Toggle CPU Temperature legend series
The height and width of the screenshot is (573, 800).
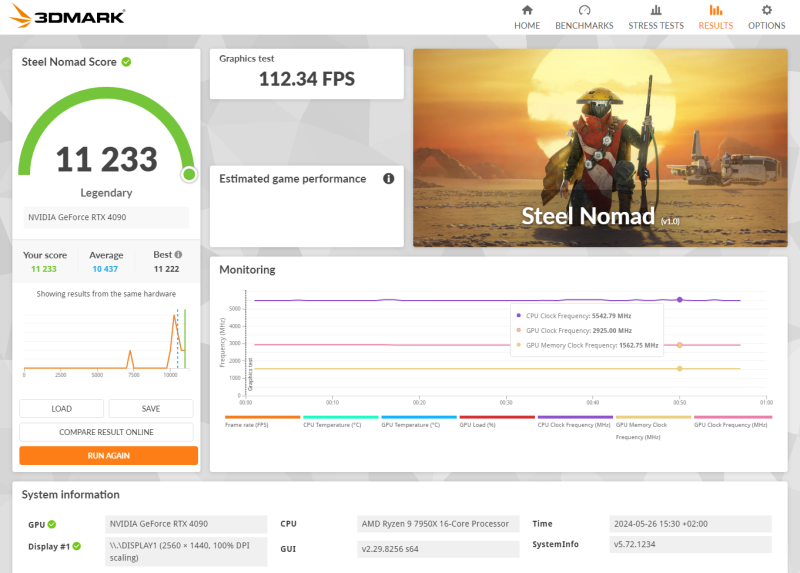[x=340, y=421]
